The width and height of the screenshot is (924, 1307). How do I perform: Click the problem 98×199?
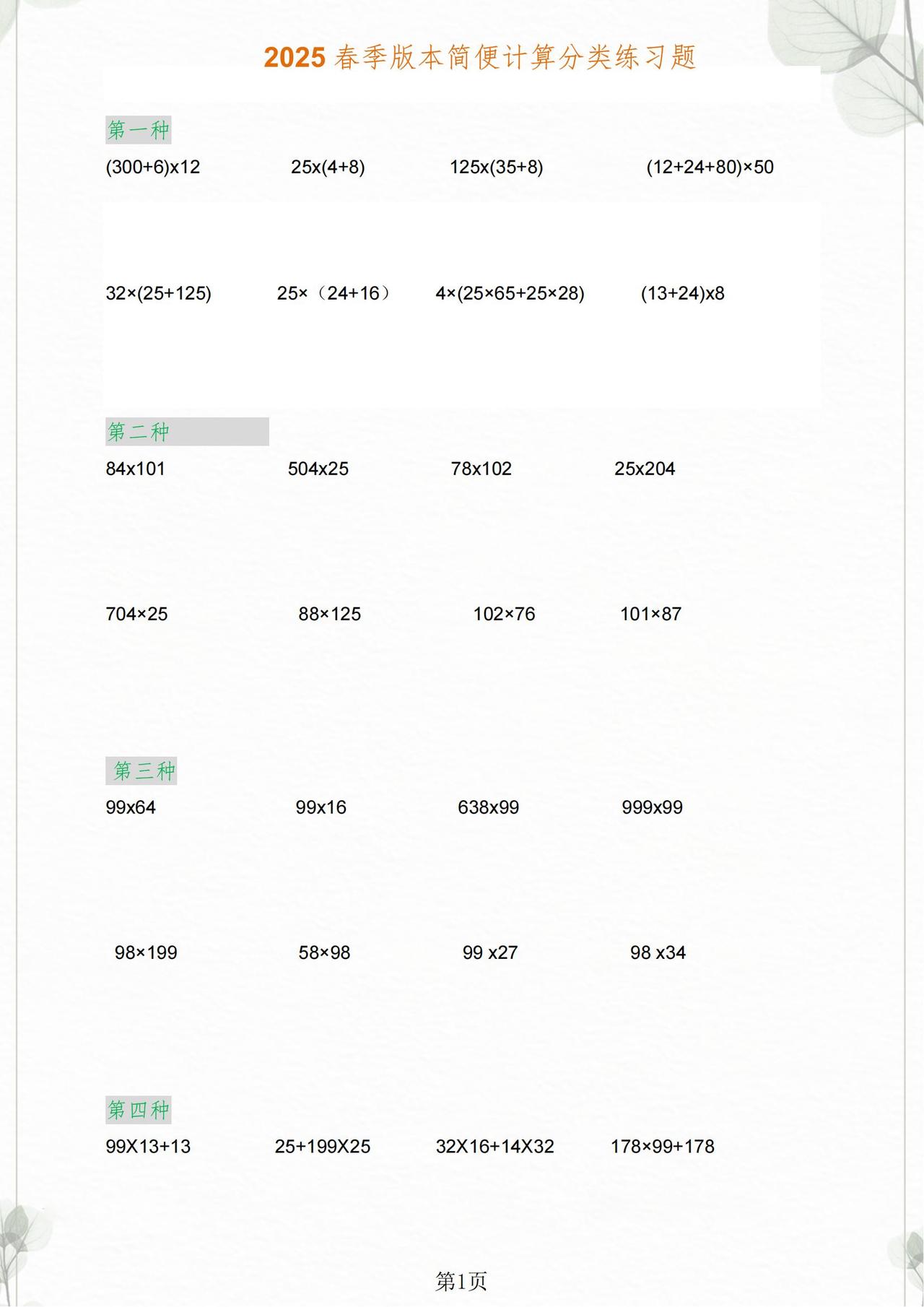point(146,953)
